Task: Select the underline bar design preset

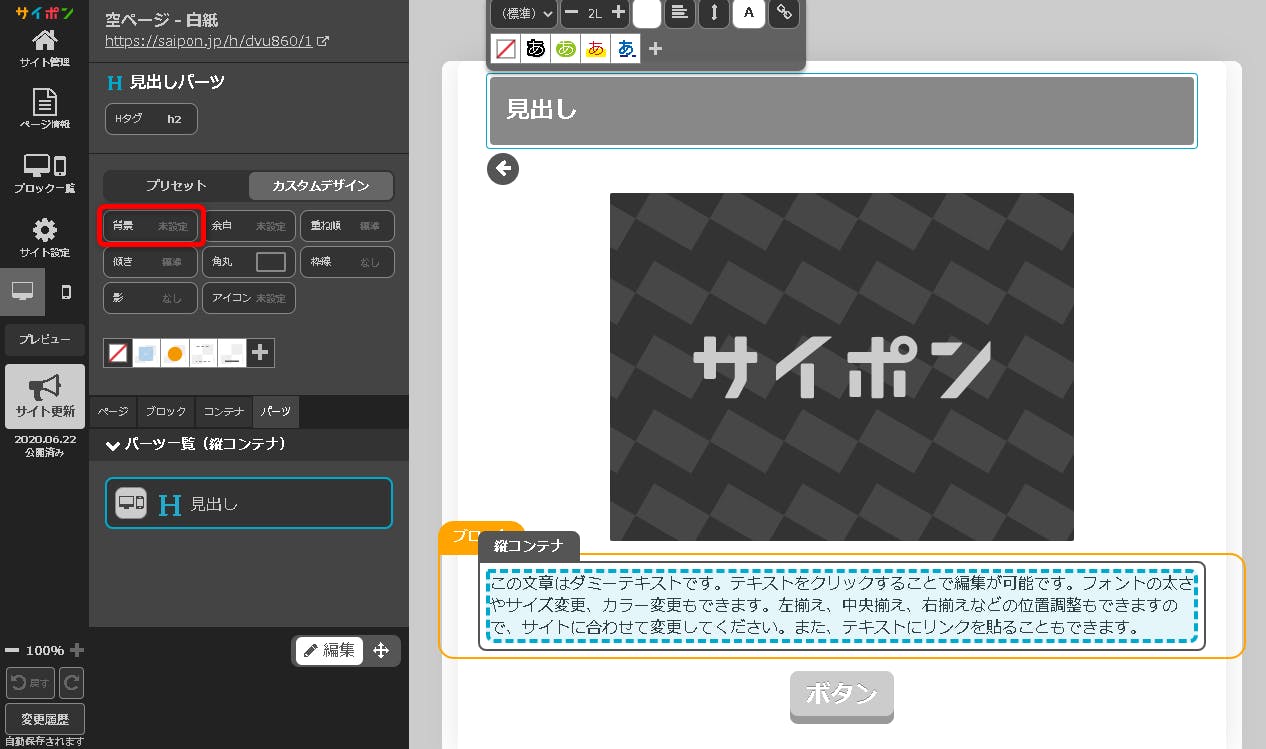Action: coord(232,352)
